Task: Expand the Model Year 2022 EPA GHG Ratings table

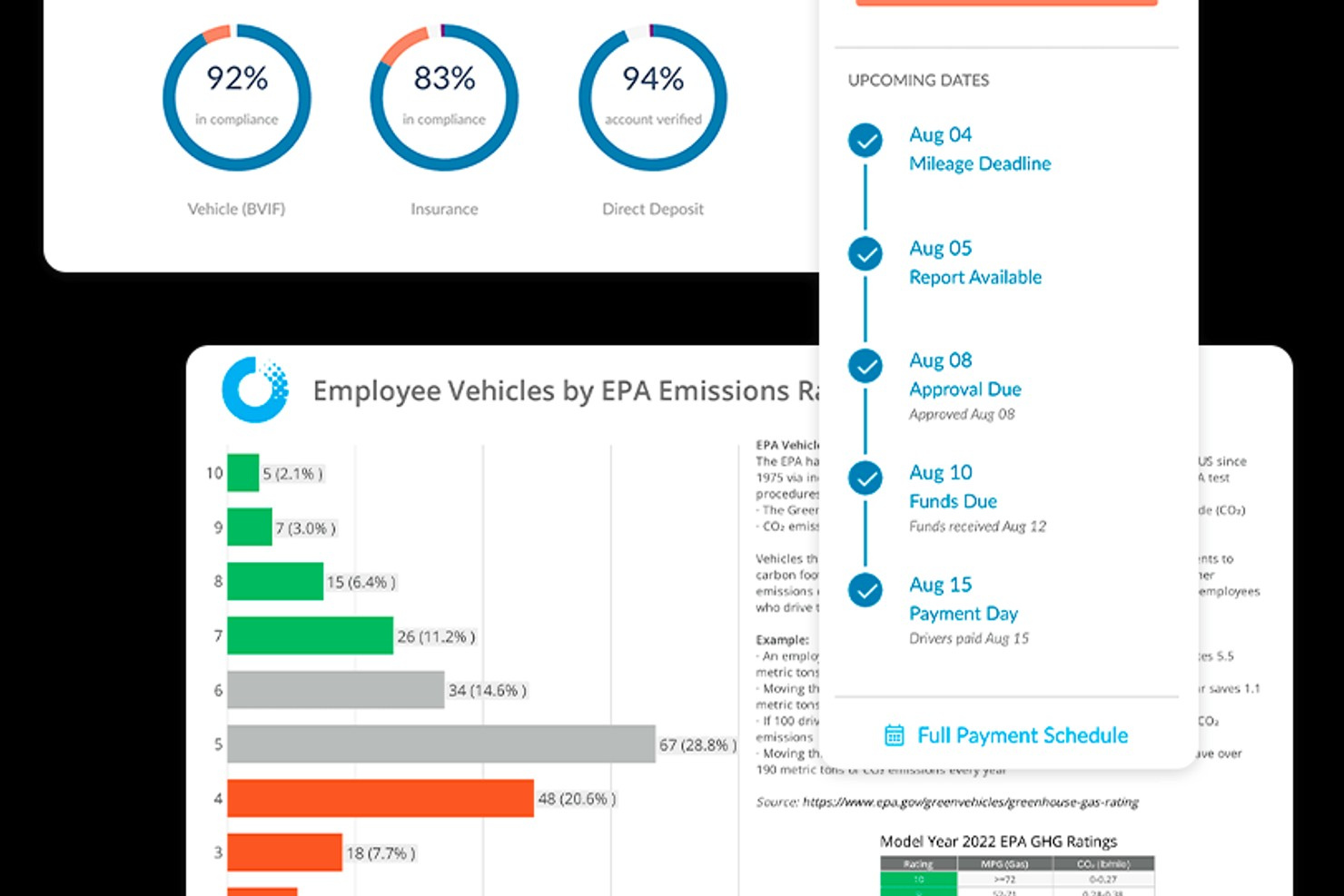Action: 1001,841
